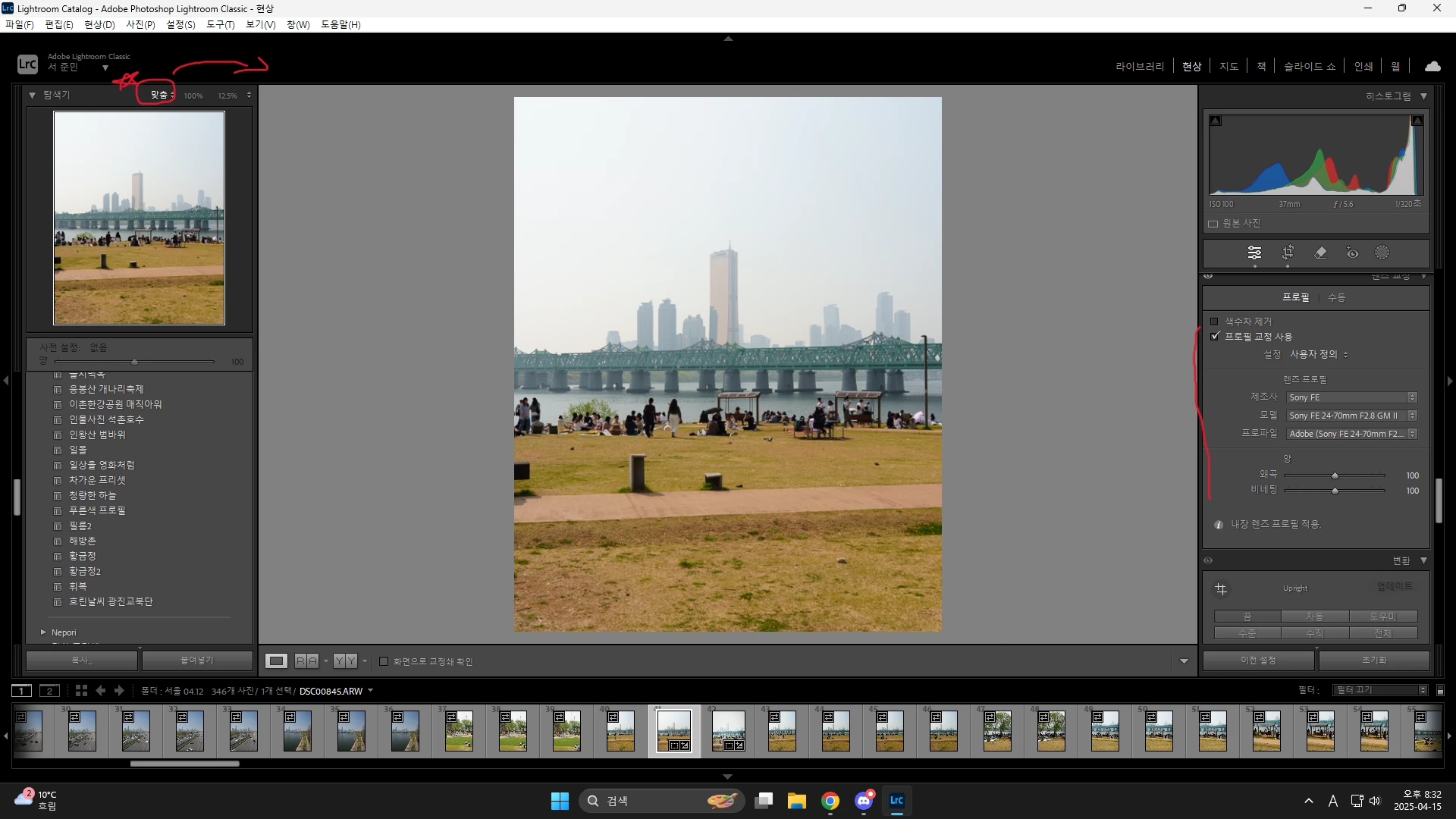Select the Healing eraser tool
The image size is (1456, 819).
pyautogui.click(x=1320, y=253)
